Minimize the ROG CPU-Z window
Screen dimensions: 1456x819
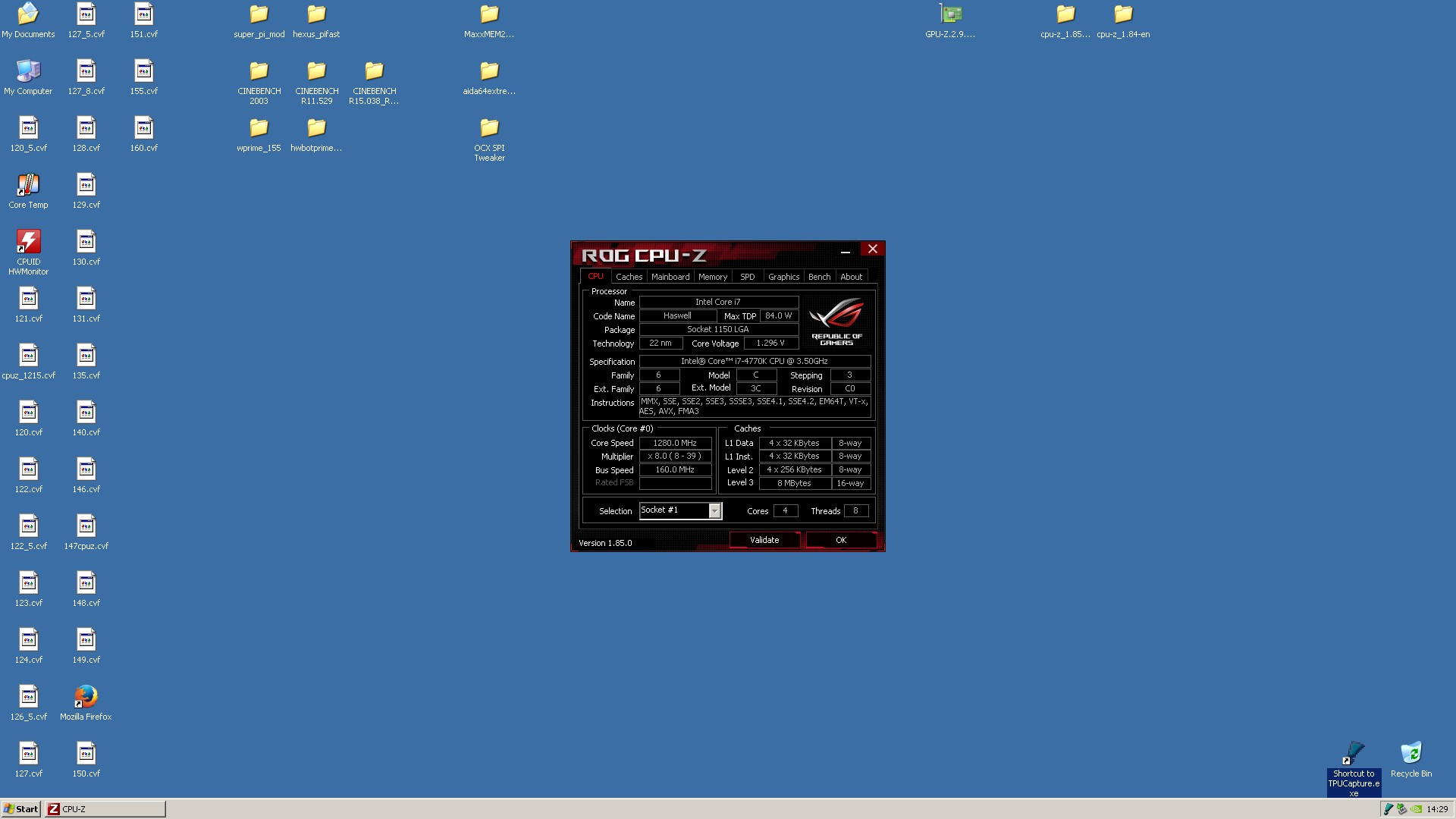(x=846, y=250)
